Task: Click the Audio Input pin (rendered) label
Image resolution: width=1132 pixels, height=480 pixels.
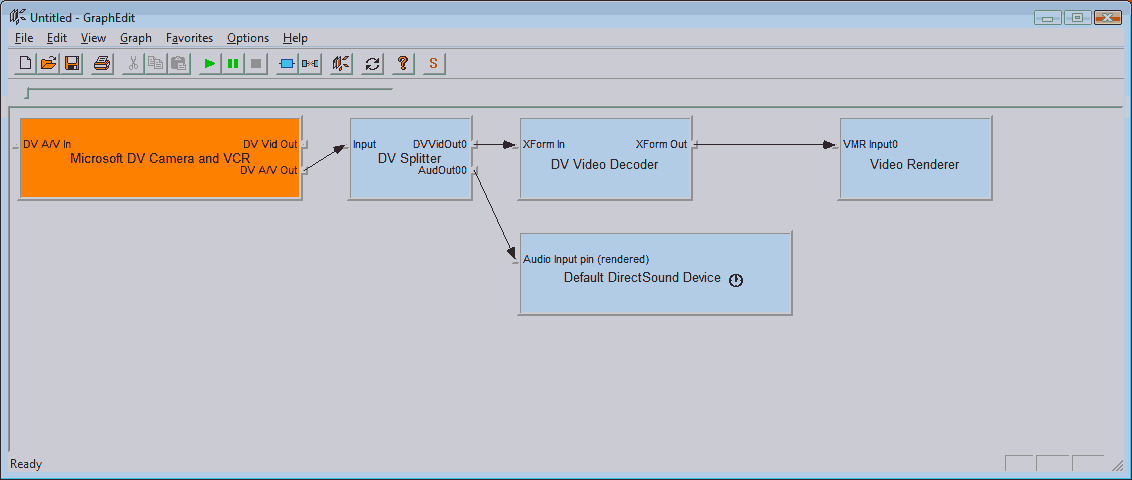Action: tap(586, 259)
